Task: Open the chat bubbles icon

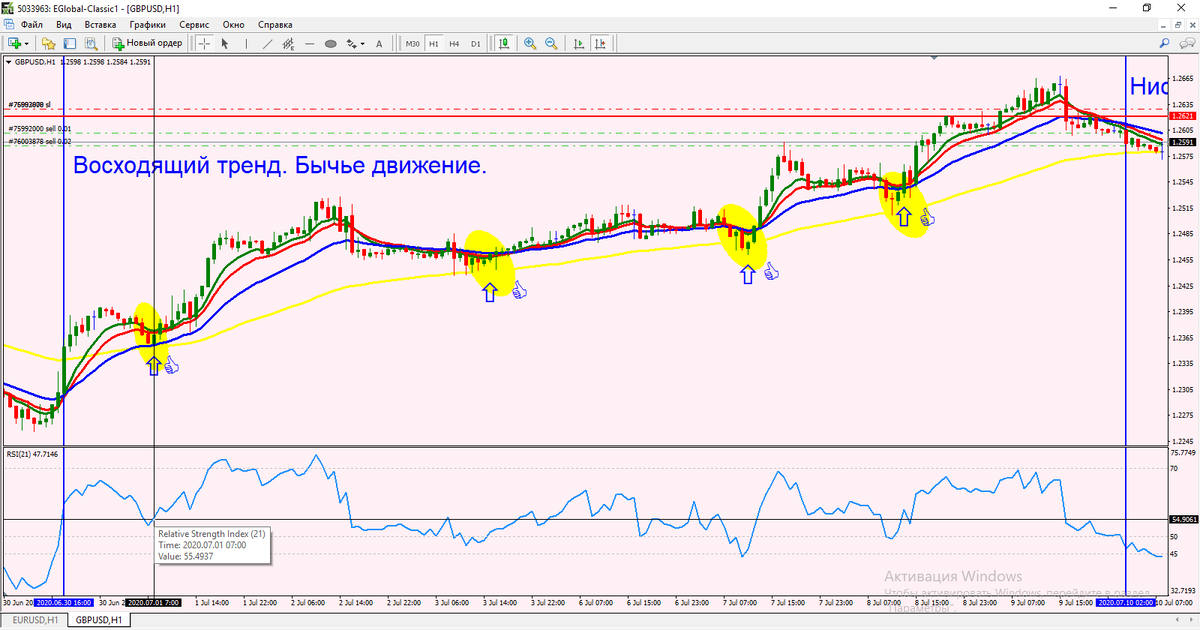Action: [1187, 43]
